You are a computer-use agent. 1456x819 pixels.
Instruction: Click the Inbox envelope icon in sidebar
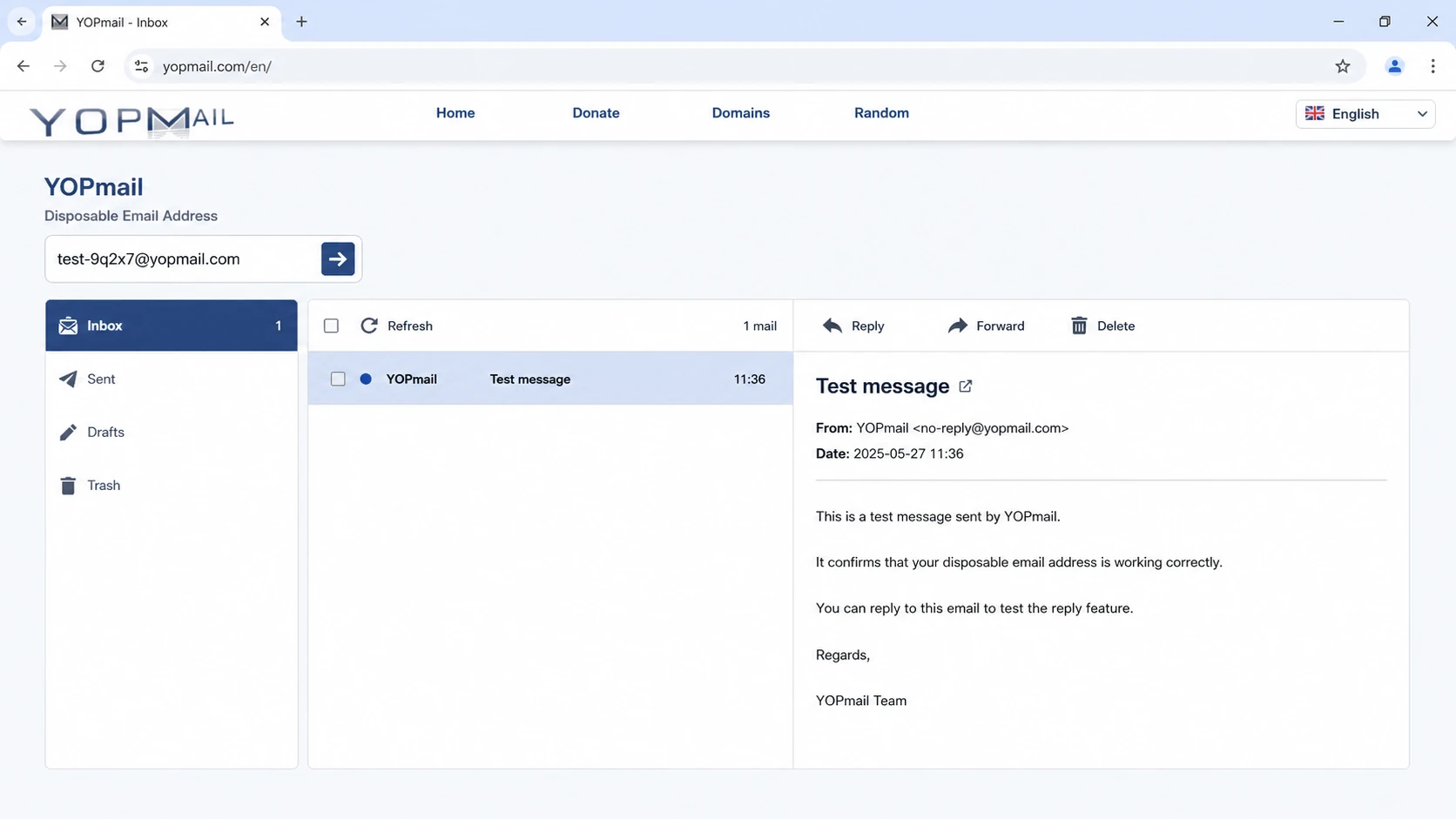coord(68,326)
